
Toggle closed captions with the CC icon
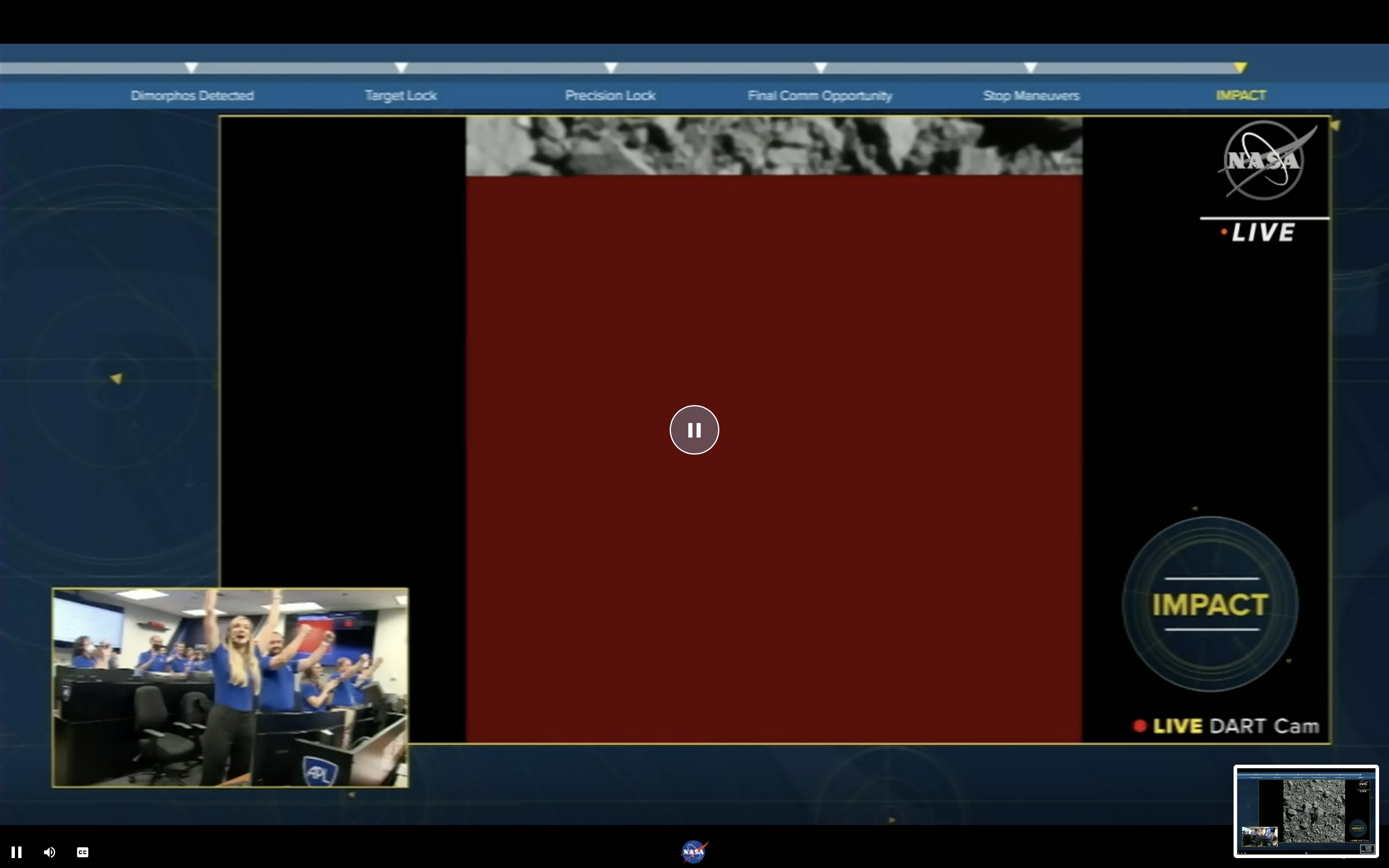pyautogui.click(x=83, y=852)
